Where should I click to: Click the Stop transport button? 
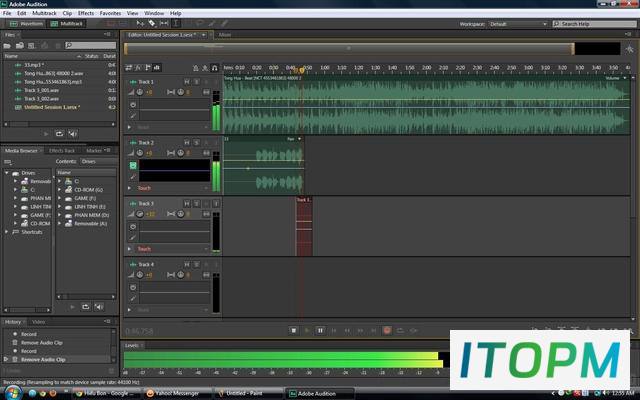(x=293, y=330)
